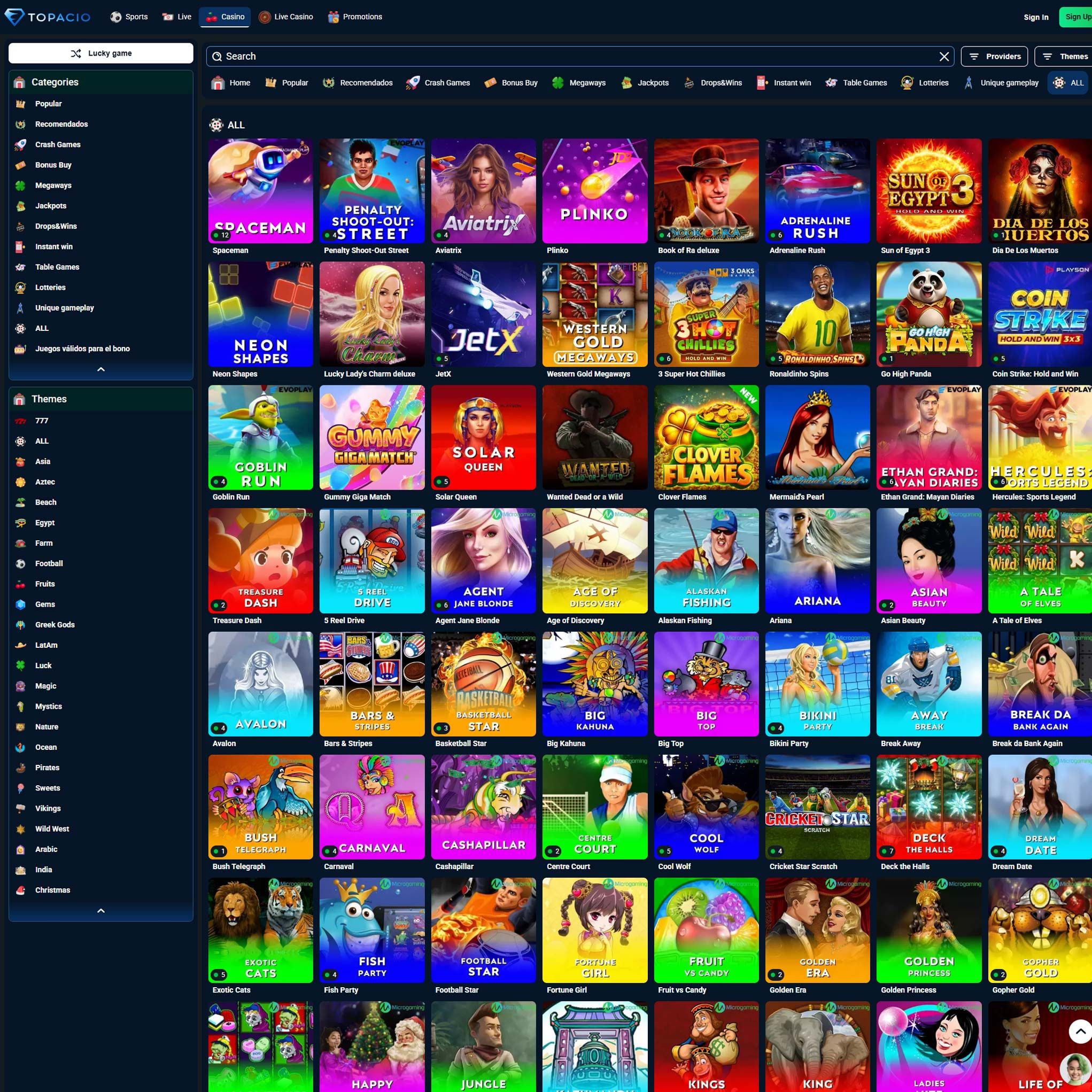Open the Go High Panda game
The width and height of the screenshot is (1092, 1092).
929,314
